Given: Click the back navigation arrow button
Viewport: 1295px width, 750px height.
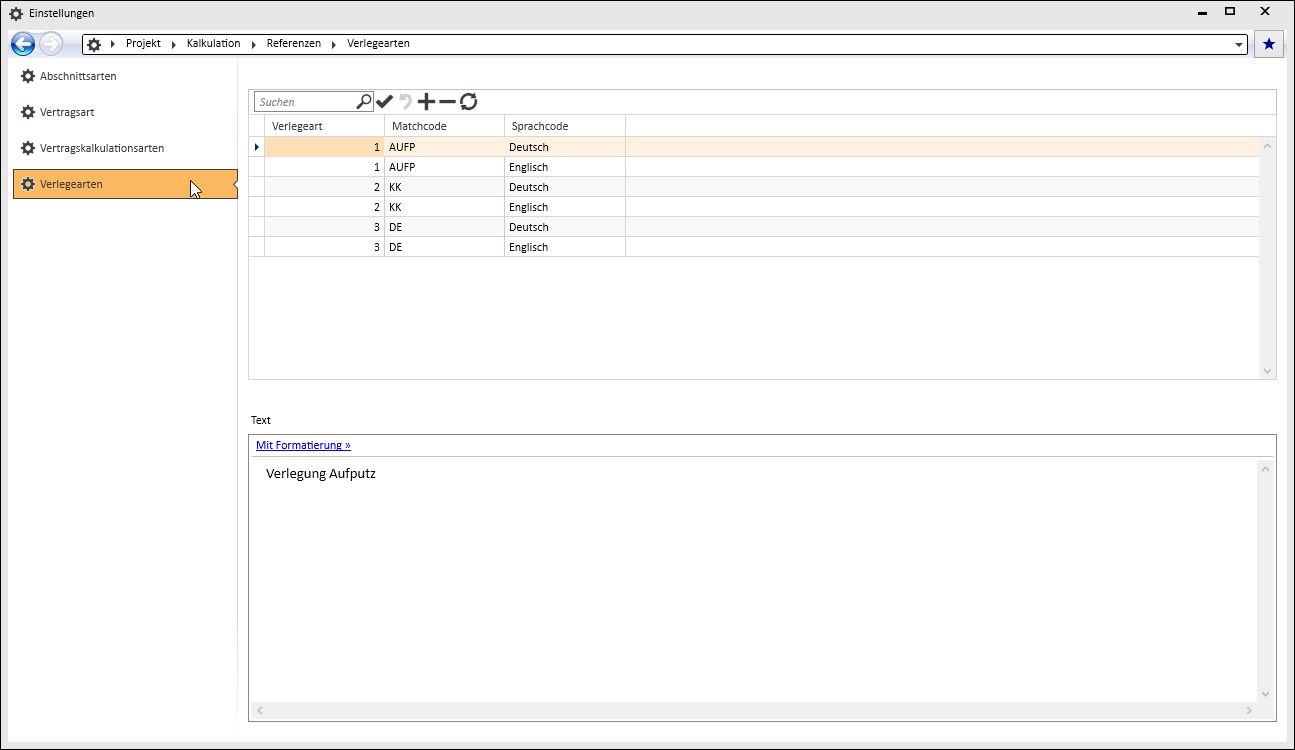Looking at the screenshot, I should pos(23,44).
